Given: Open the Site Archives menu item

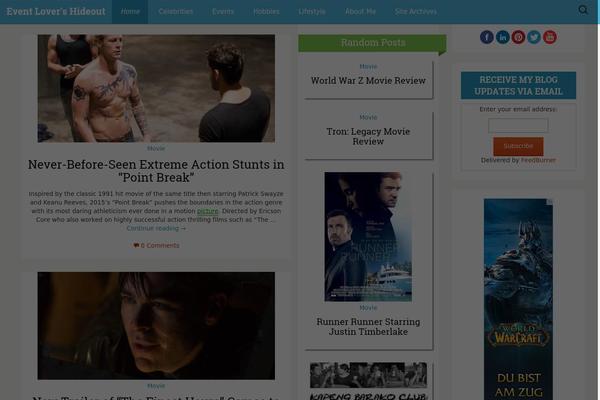Looking at the screenshot, I should (x=416, y=11).
